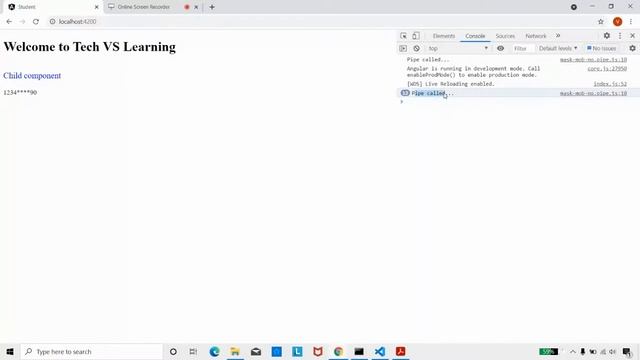Open the Network tab
Viewport: 640px width, 360px height.
(x=536, y=36)
